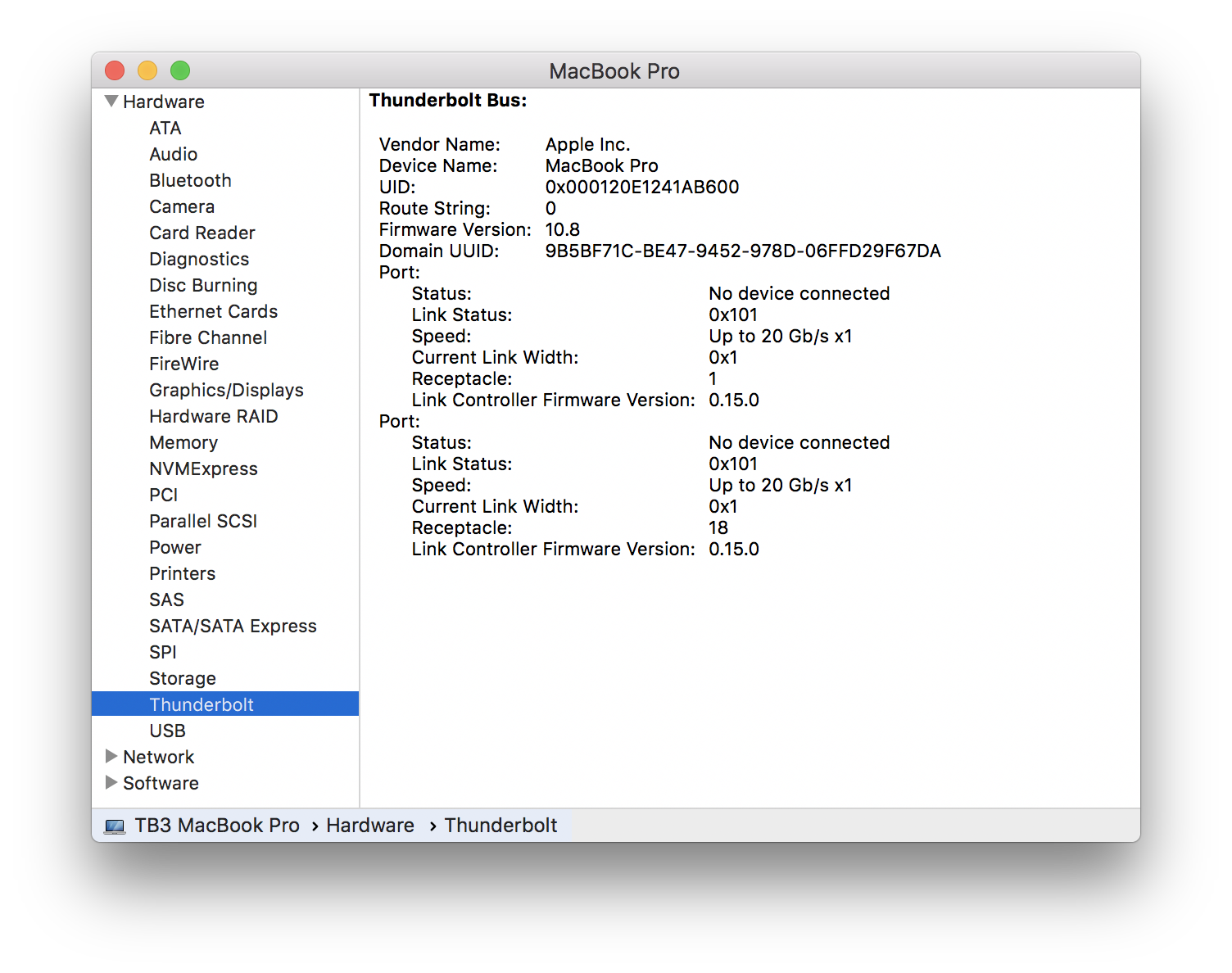Select Ethernet Cards entry

coord(213,311)
